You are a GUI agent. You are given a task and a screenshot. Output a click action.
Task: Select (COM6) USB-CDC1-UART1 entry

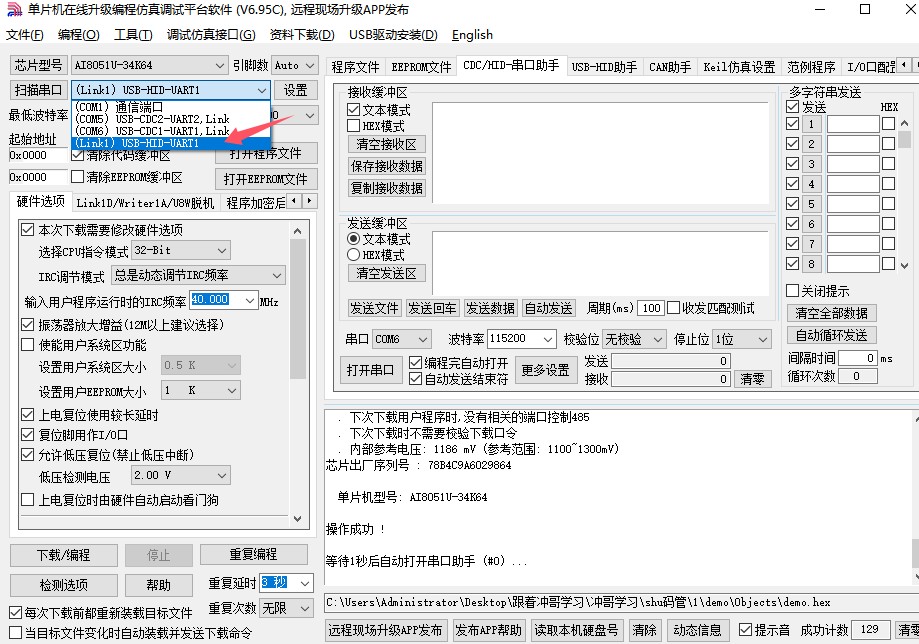coord(171,131)
